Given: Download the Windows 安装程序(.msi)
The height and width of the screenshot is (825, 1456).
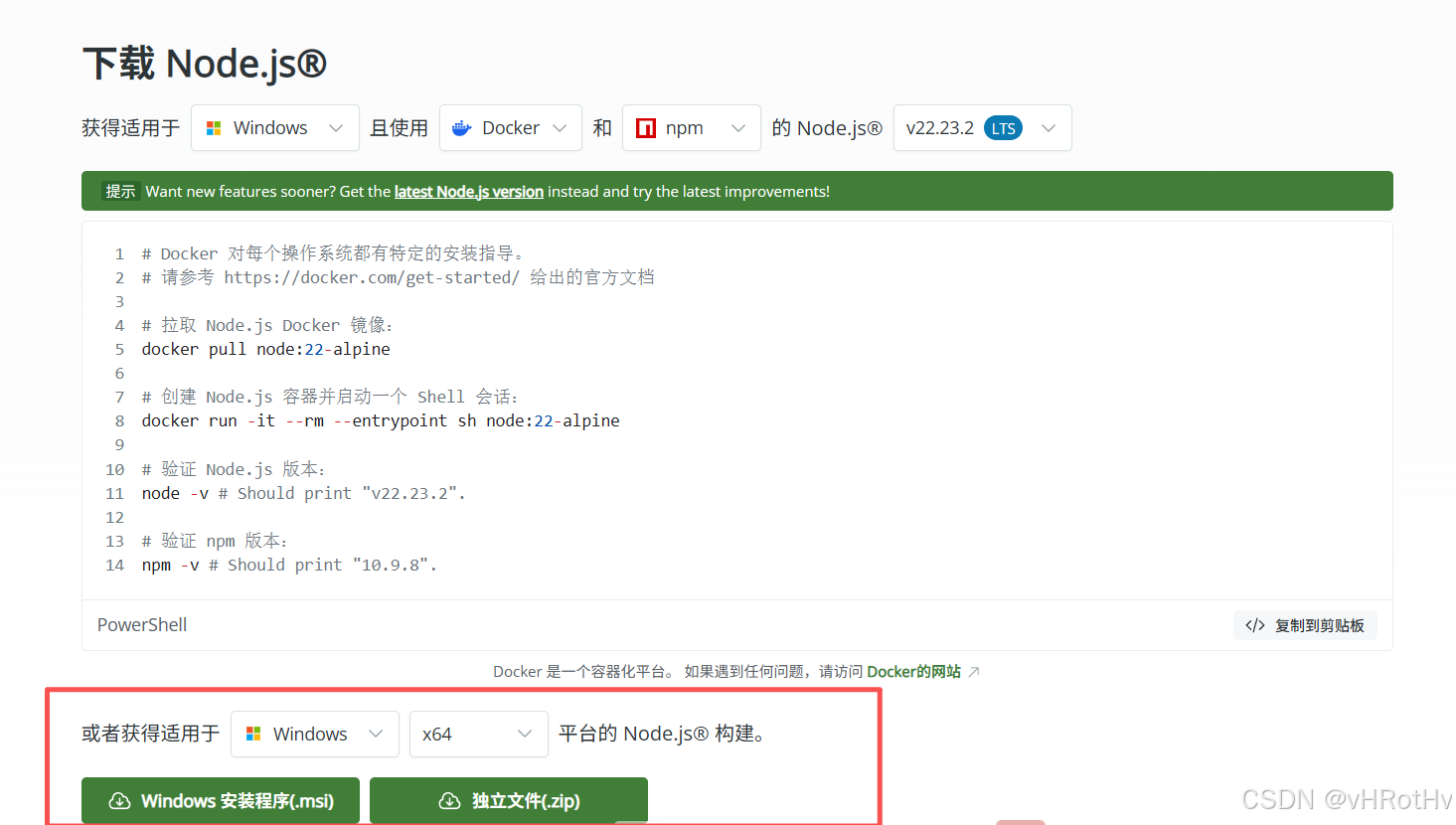Looking at the screenshot, I should pos(221,801).
